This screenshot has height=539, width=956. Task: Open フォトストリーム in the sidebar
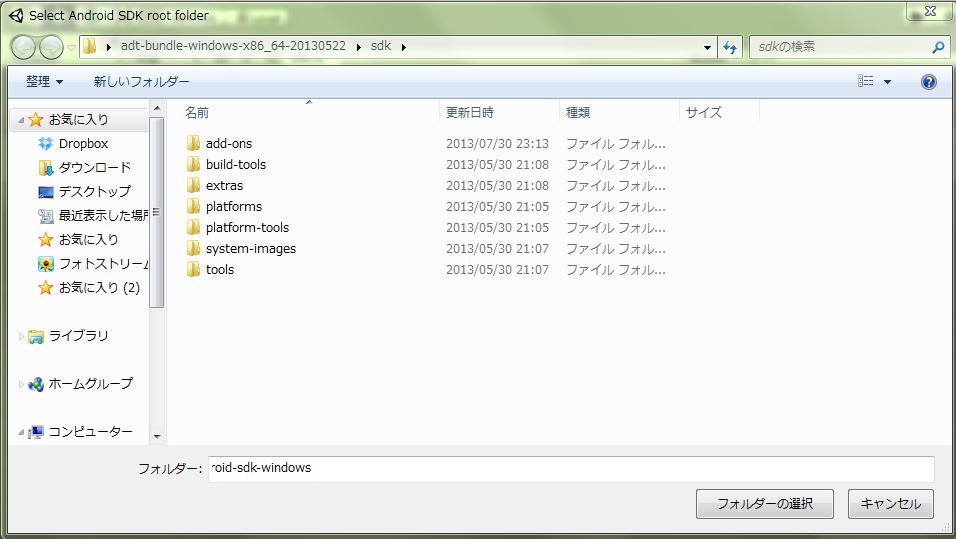[x=103, y=263]
